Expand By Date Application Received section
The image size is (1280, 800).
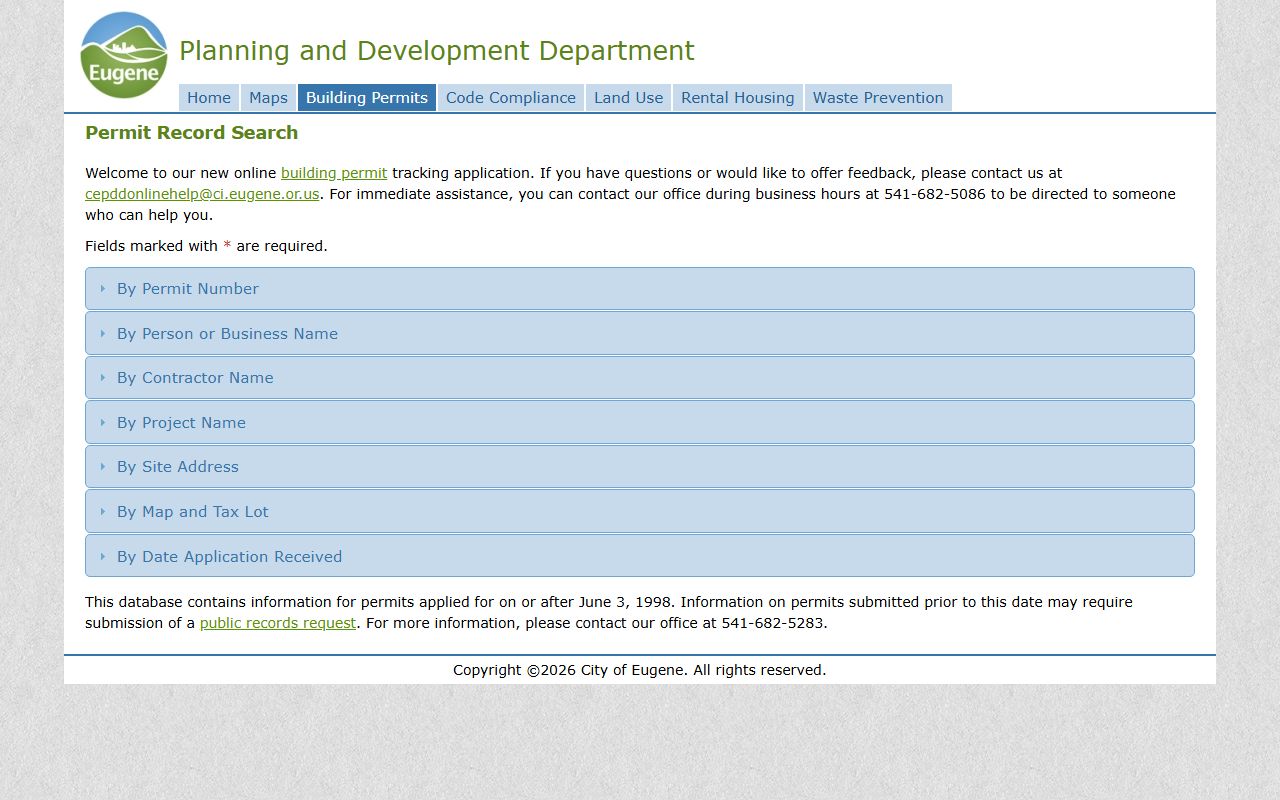coord(640,556)
